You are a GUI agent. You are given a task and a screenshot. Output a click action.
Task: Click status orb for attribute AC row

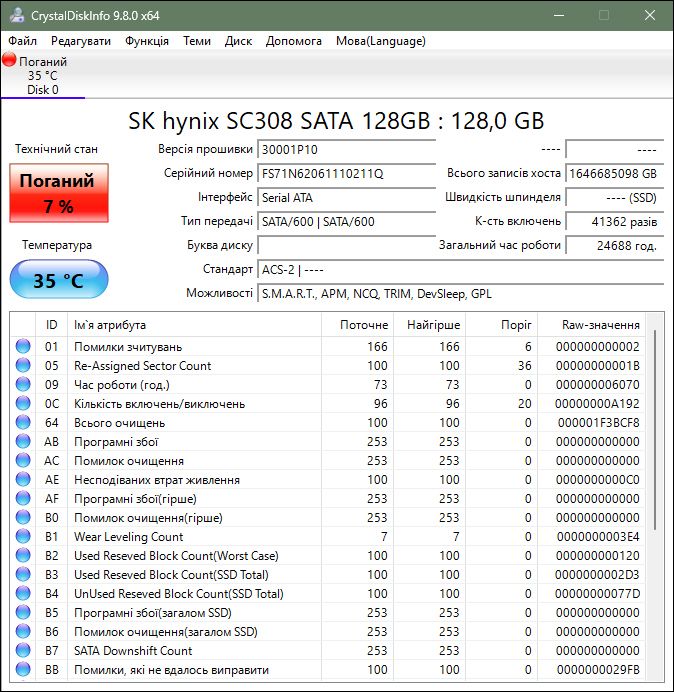[x=23, y=460]
